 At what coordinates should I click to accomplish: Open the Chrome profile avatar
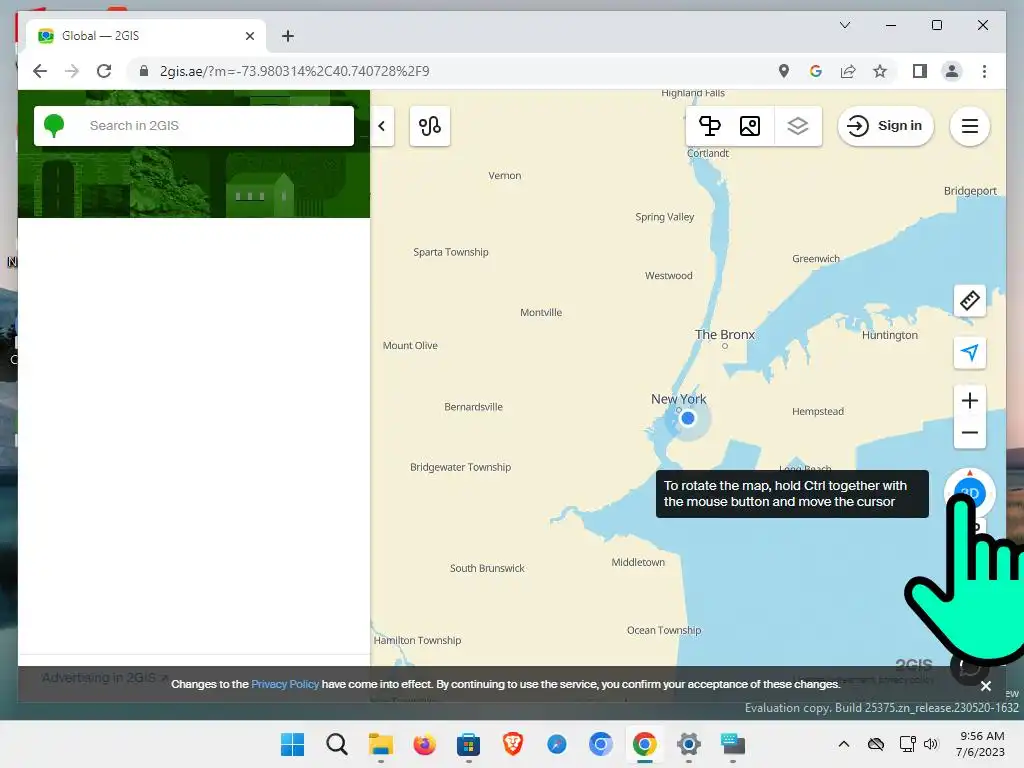(x=952, y=71)
